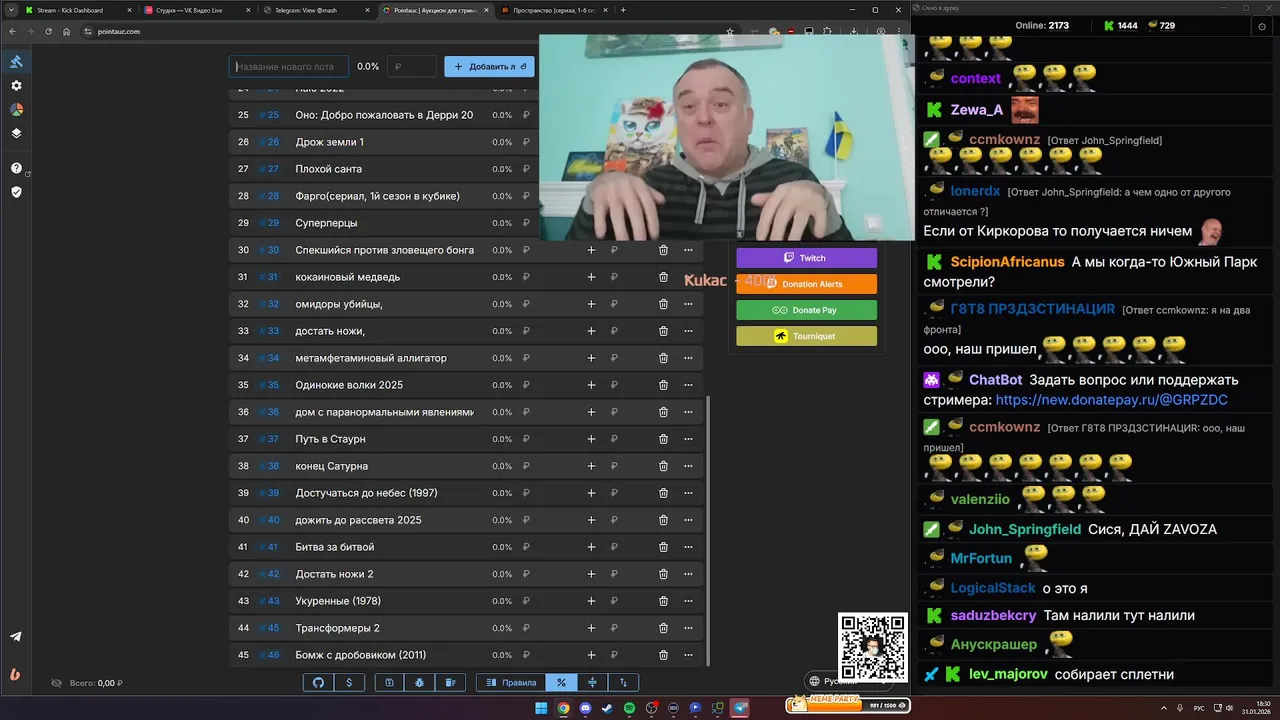
Task: Open the donatepay.ru link in chat
Action: 1111,400
